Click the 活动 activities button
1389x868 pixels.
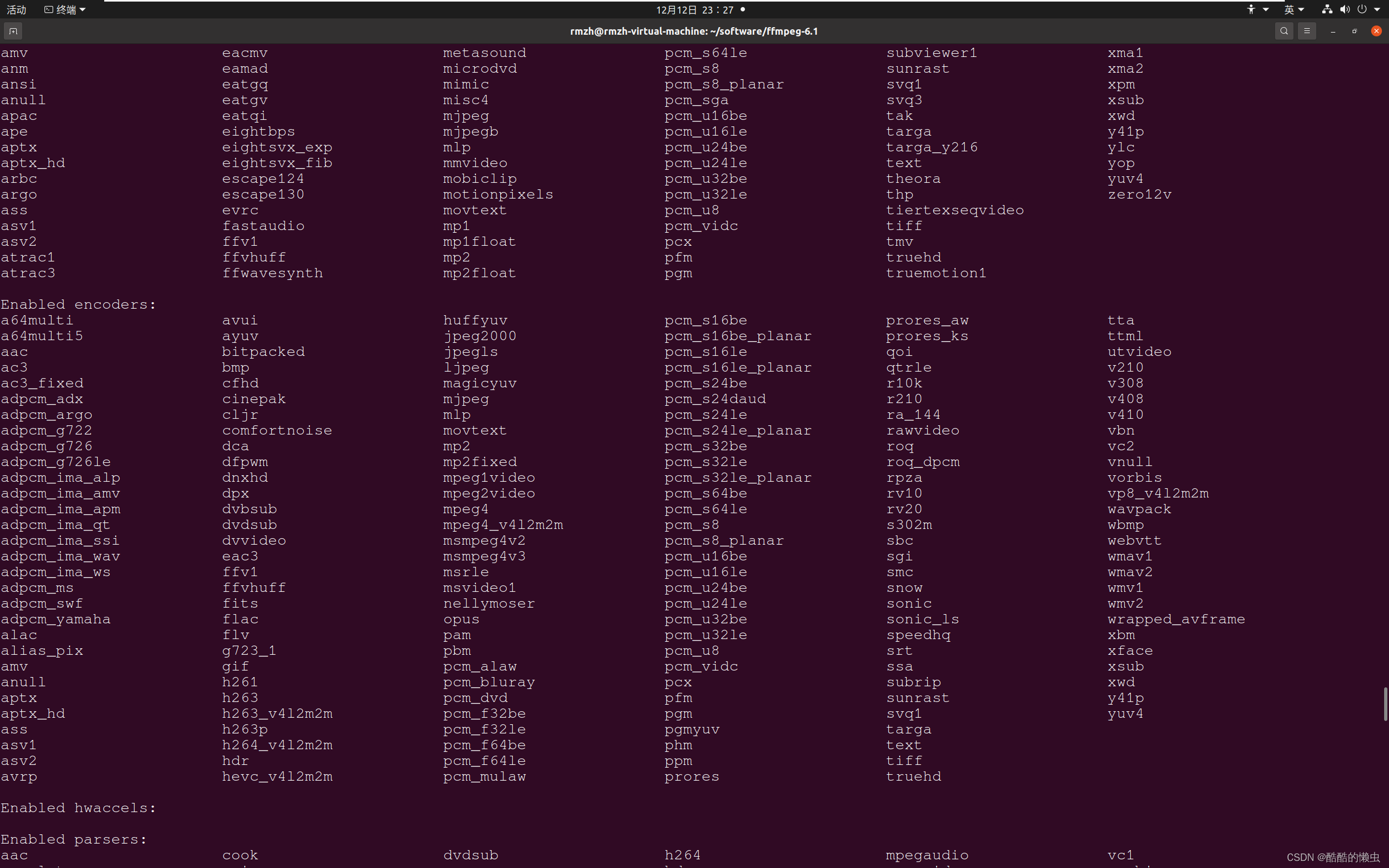(x=16, y=9)
